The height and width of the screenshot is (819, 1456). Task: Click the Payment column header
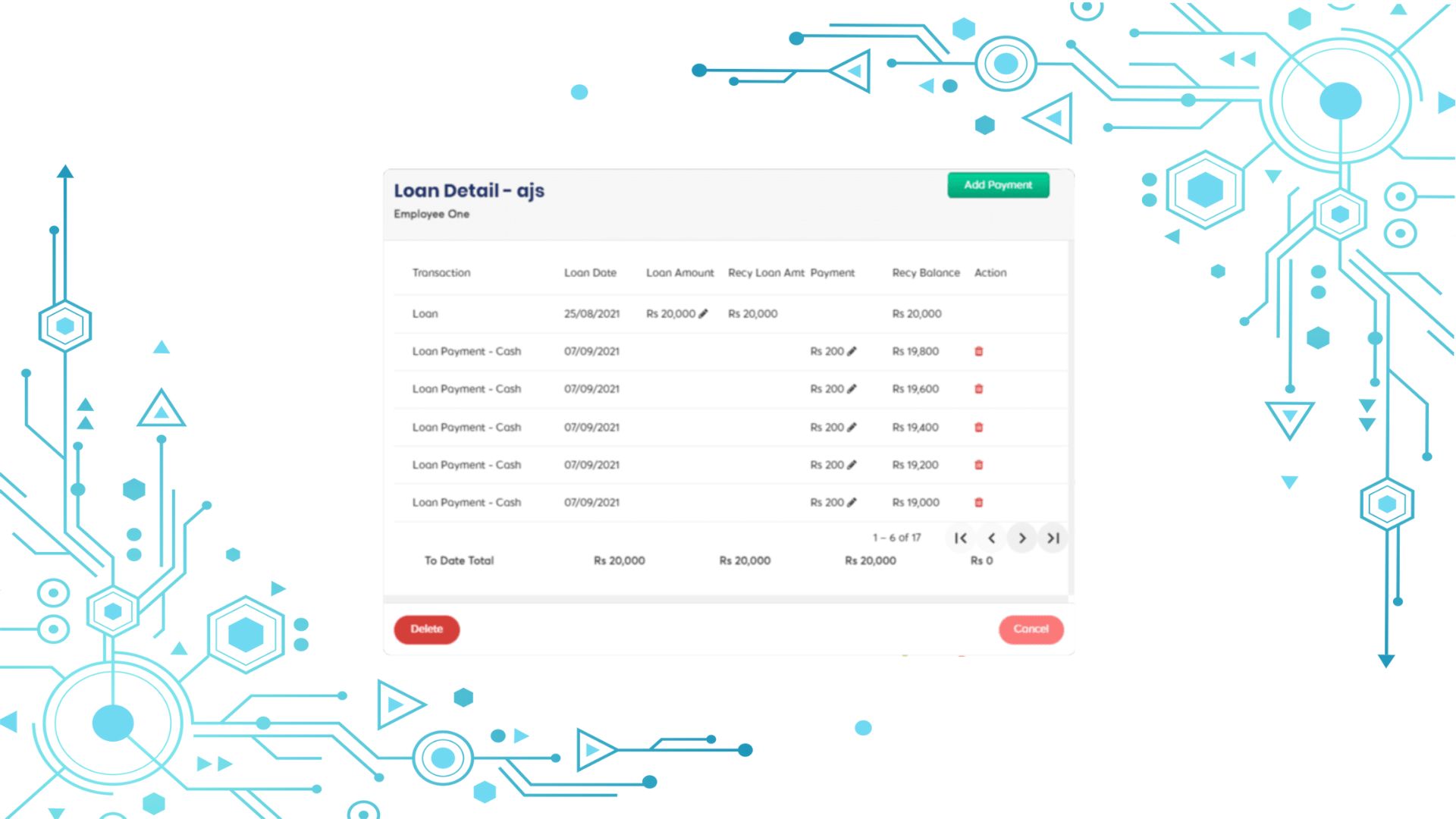pyautogui.click(x=832, y=272)
